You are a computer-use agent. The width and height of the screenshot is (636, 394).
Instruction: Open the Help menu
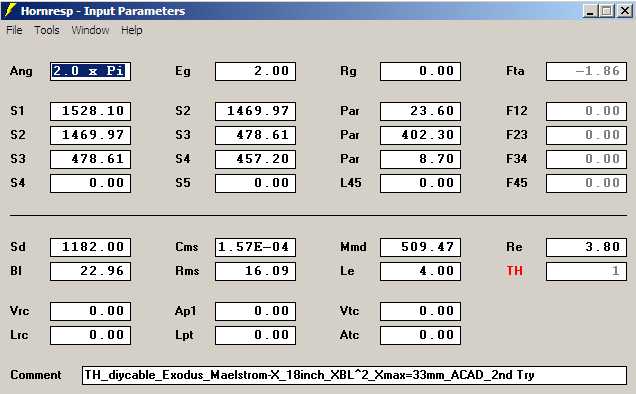(131, 30)
